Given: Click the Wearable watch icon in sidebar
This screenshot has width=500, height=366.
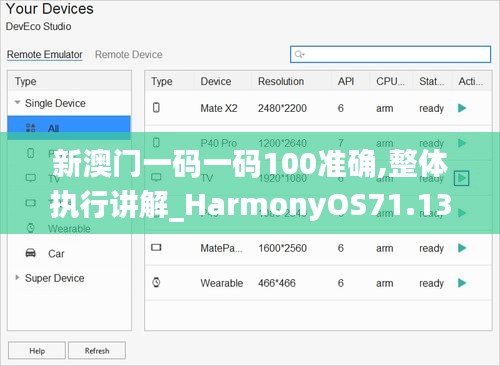Looking at the screenshot, I should [31, 228].
